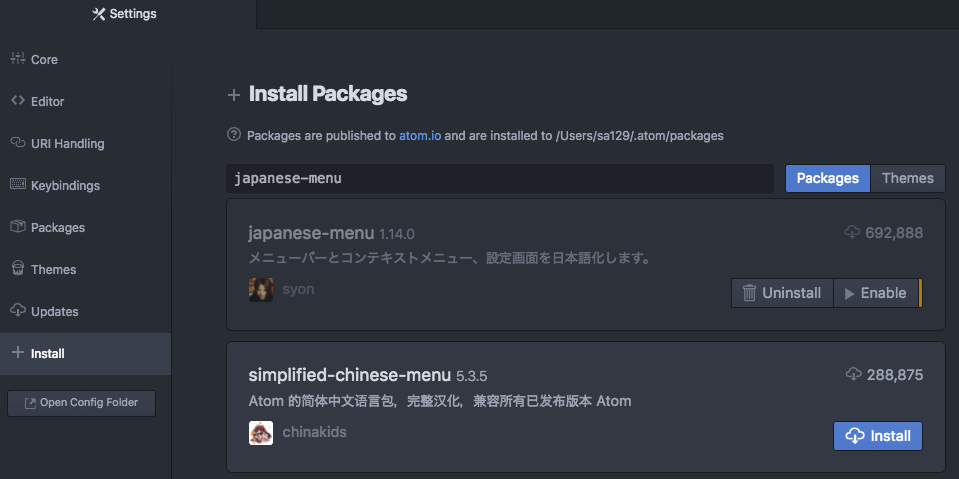
Task: Install the simplified-chinese-menu package
Action: point(878,436)
